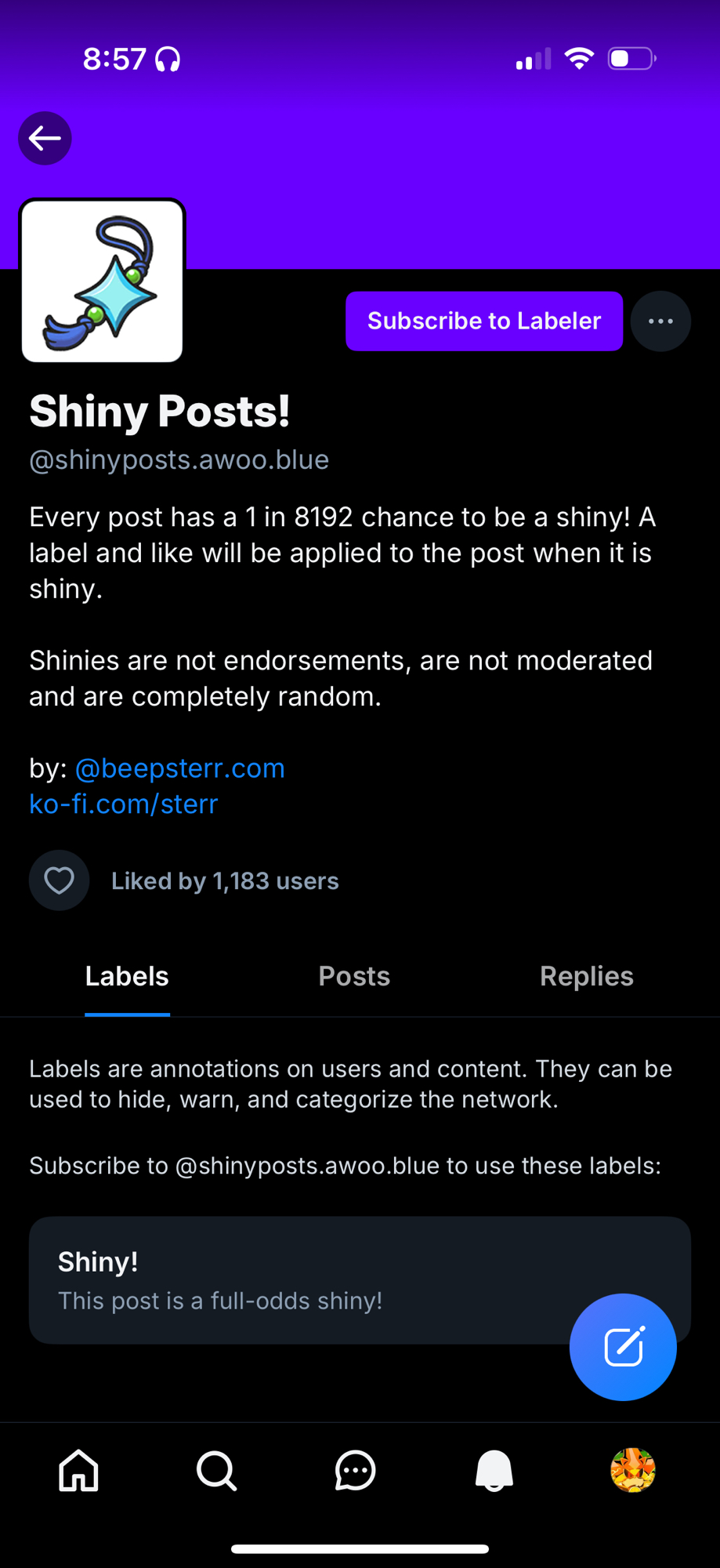View the Shiny Posts! profile picture
Image resolution: width=720 pixels, height=1568 pixels.
[x=103, y=281]
